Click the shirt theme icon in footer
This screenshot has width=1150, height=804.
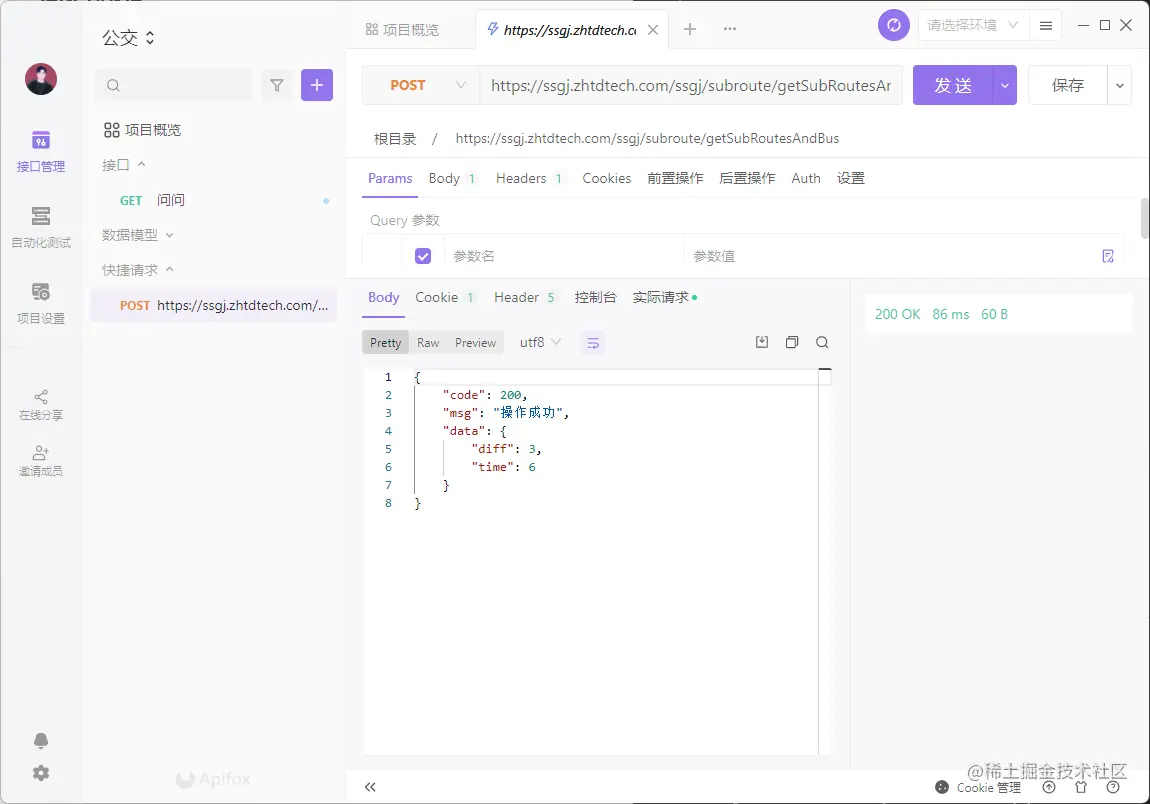click(1081, 787)
